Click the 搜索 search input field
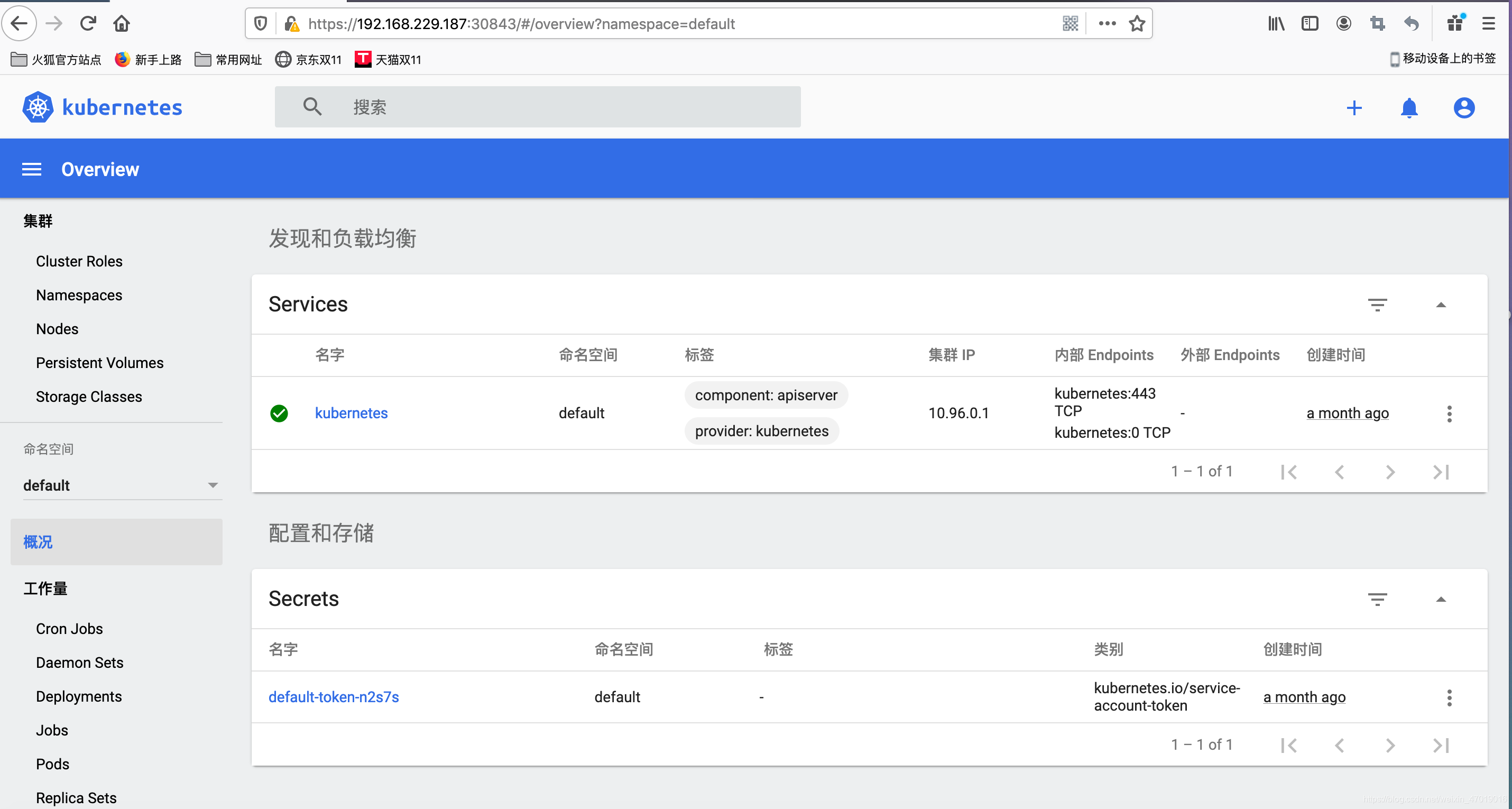 point(538,107)
